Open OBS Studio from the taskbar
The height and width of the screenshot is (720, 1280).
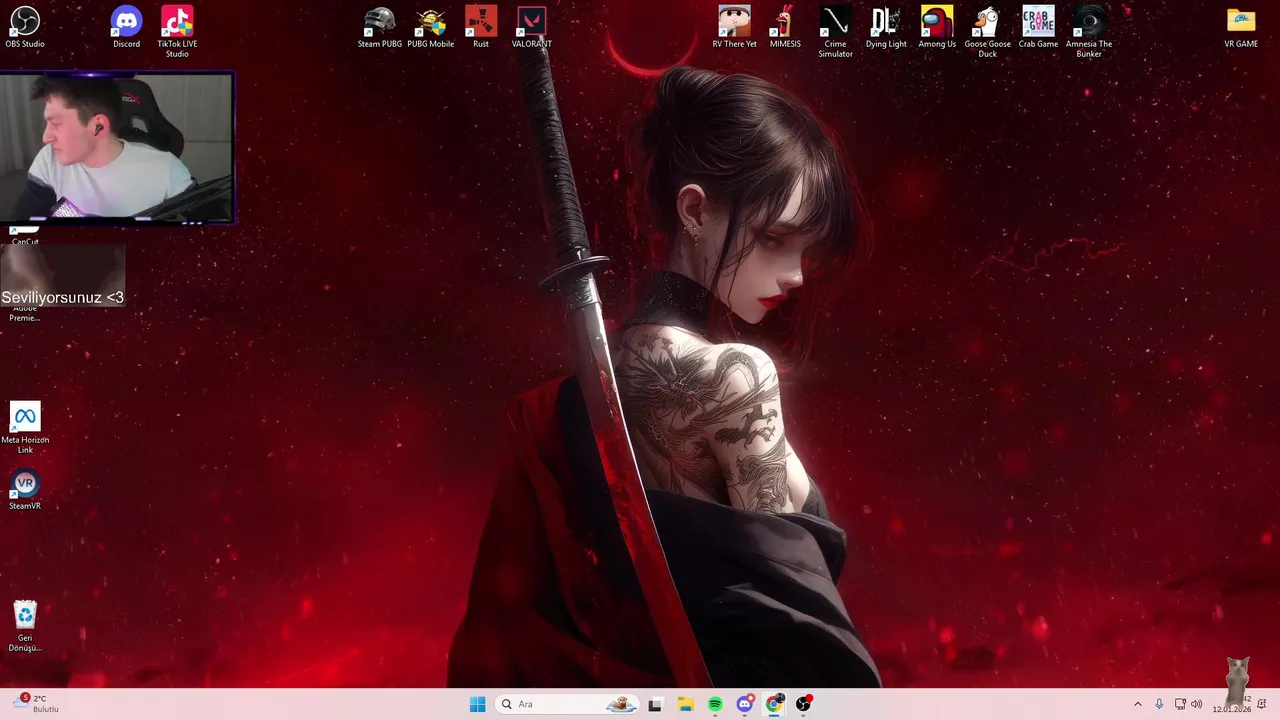click(803, 704)
